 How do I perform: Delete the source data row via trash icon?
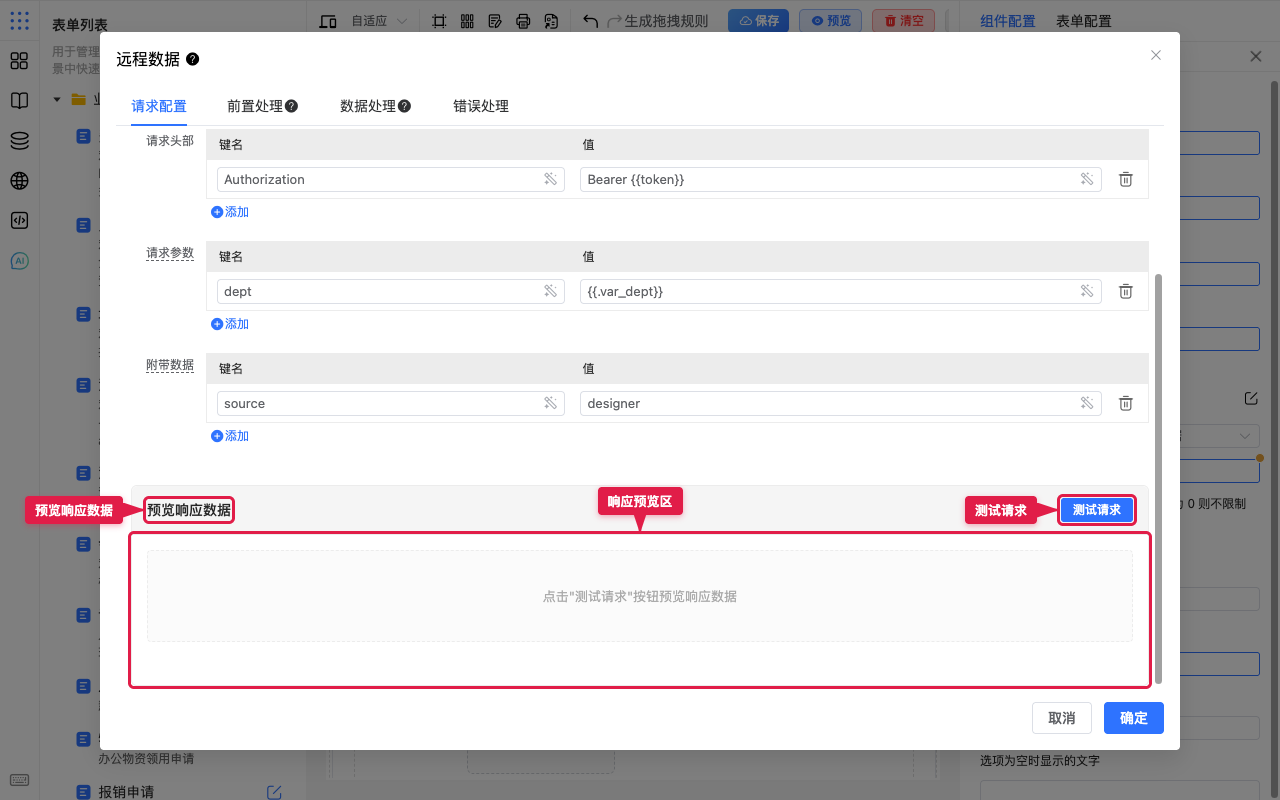1125,403
